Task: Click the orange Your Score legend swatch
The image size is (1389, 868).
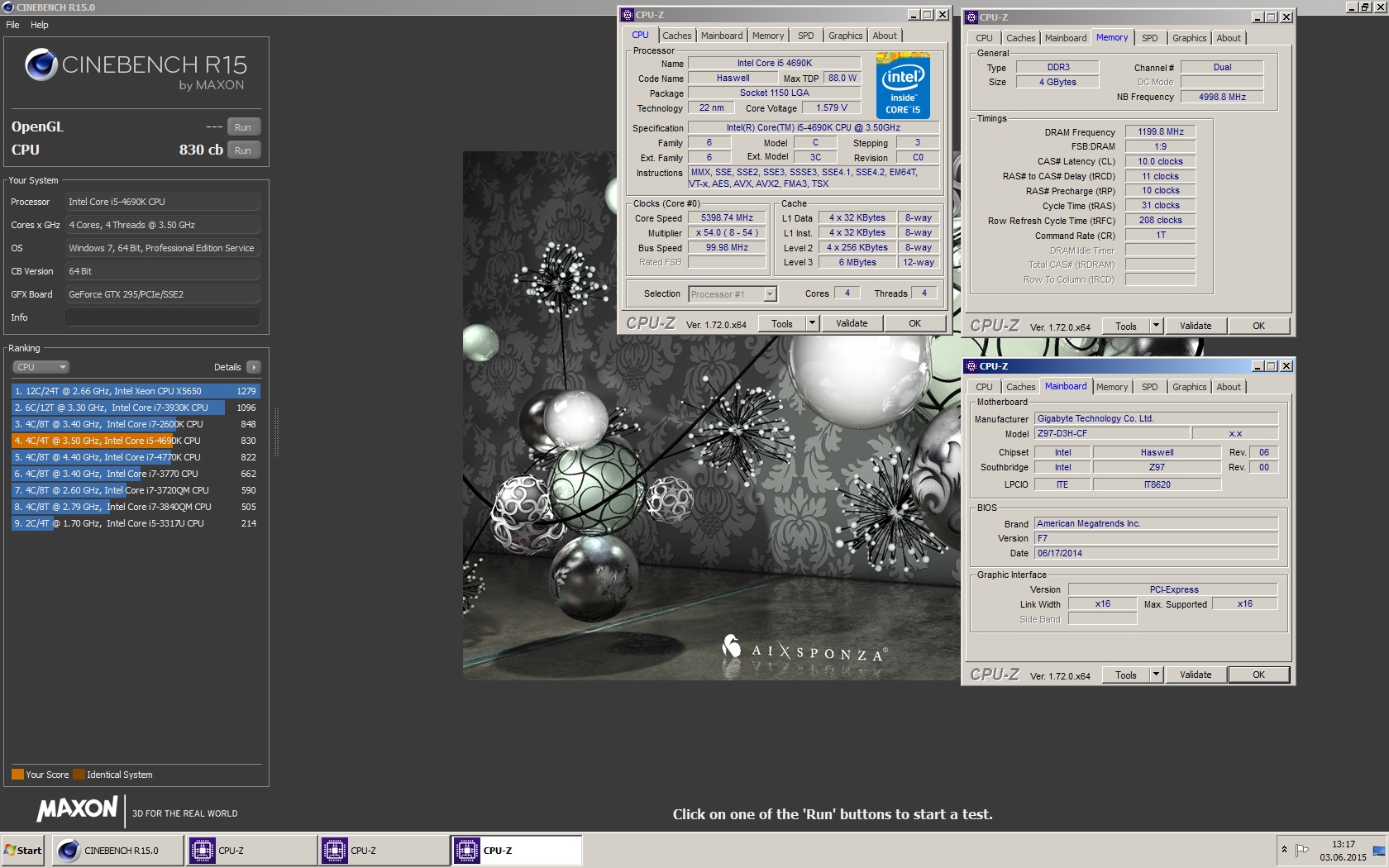Action: (x=17, y=775)
